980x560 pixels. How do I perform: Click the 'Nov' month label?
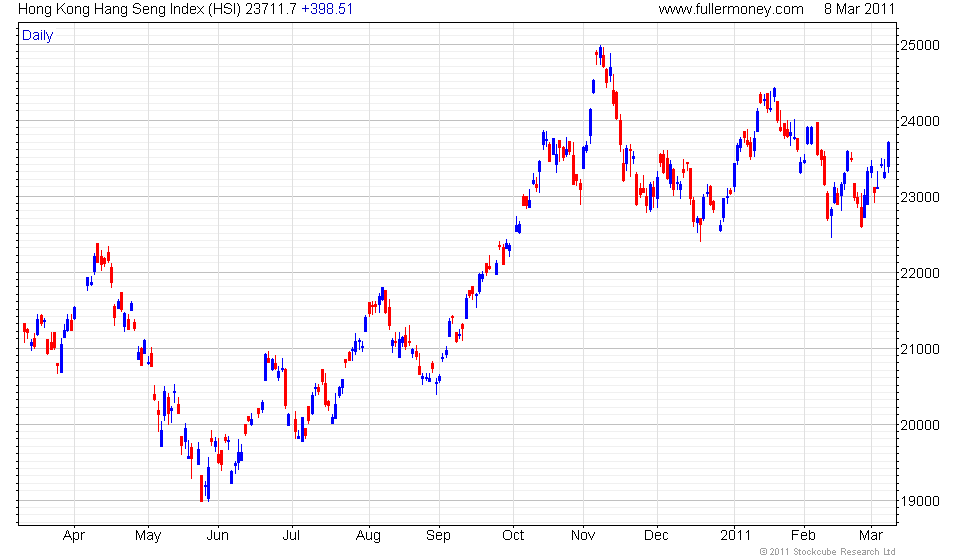[583, 536]
